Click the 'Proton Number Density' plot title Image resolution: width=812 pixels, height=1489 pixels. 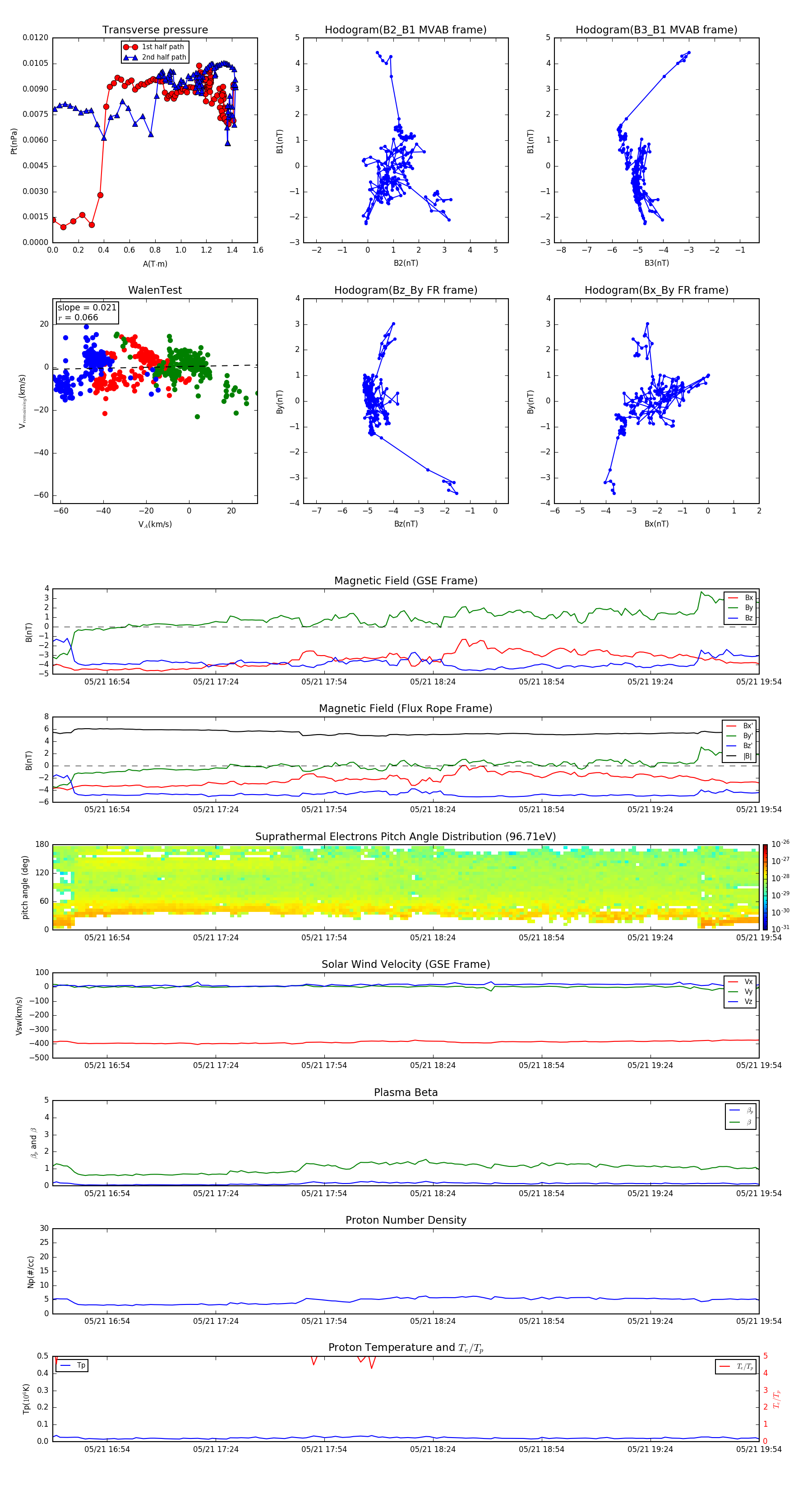406,1220
